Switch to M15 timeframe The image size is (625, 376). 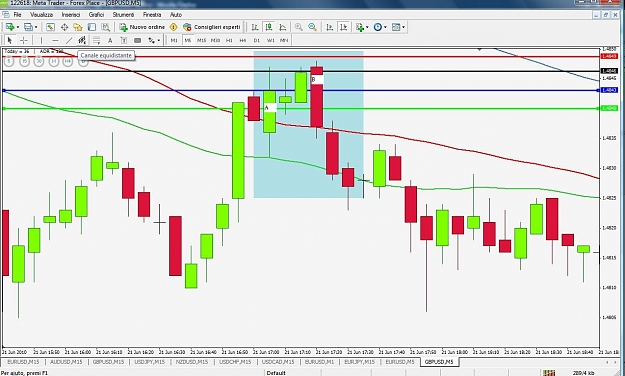pyautogui.click(x=202, y=40)
